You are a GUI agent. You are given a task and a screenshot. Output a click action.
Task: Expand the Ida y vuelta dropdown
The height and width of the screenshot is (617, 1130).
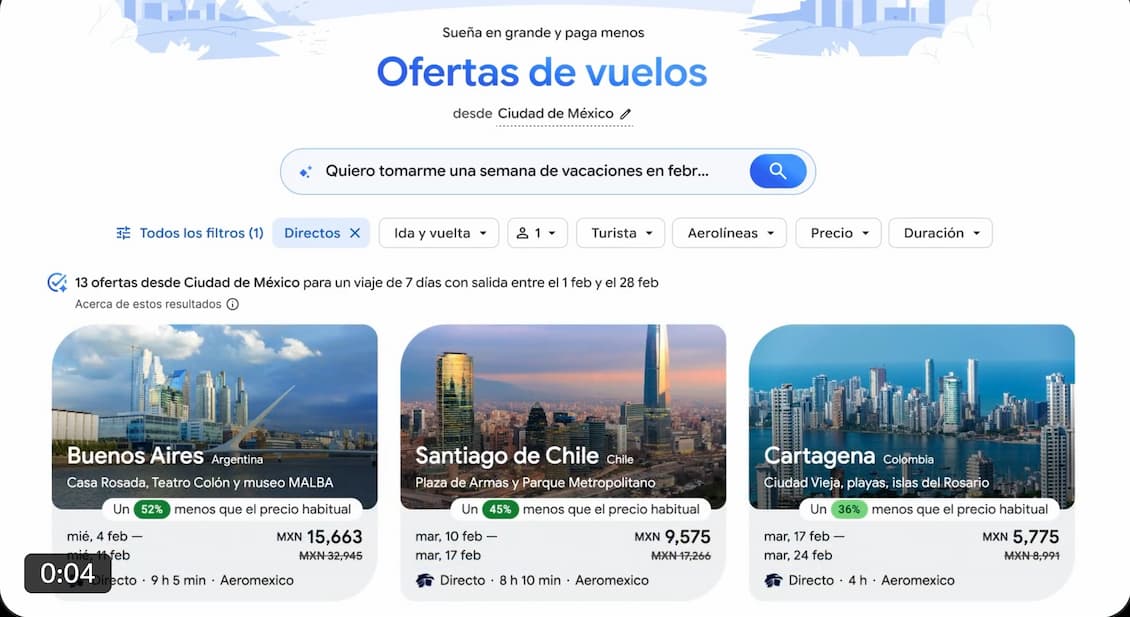pyautogui.click(x=439, y=233)
